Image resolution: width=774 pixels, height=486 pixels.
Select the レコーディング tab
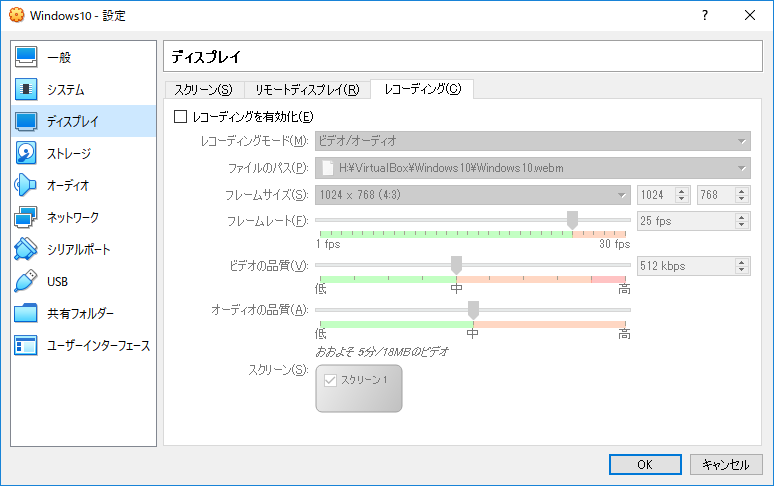tap(423, 89)
